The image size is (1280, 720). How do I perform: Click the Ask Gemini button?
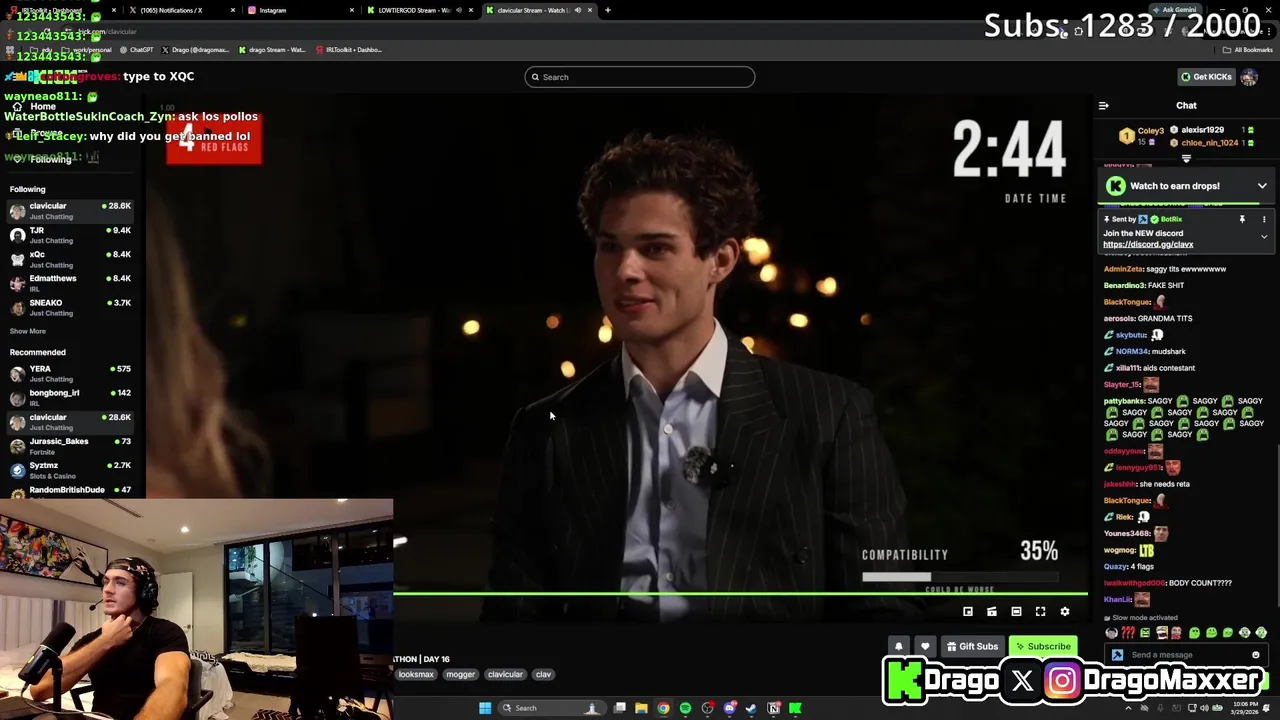coord(1174,10)
